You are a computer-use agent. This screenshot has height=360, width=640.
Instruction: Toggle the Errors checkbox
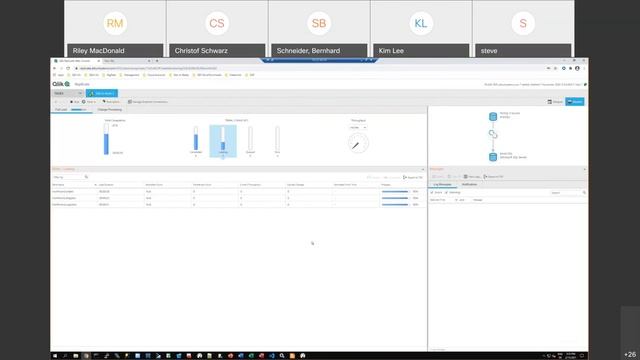[x=432, y=192]
